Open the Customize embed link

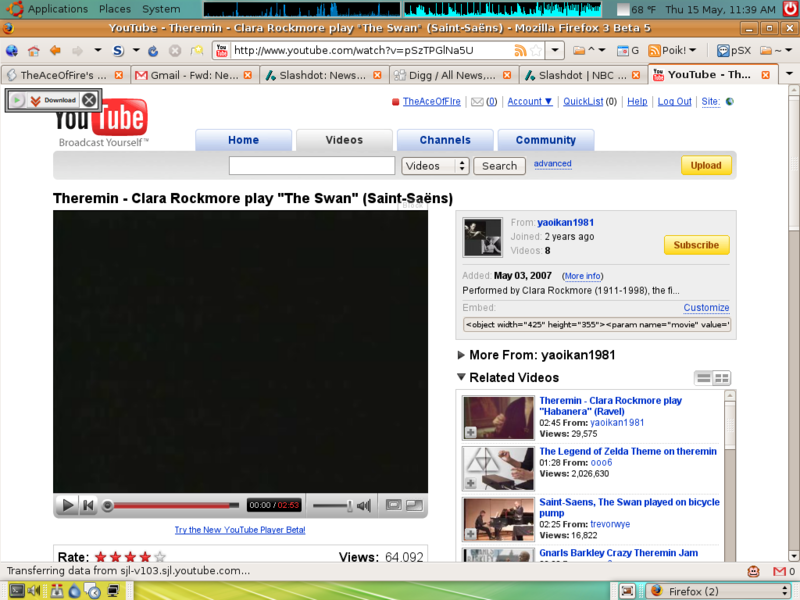[706, 308]
